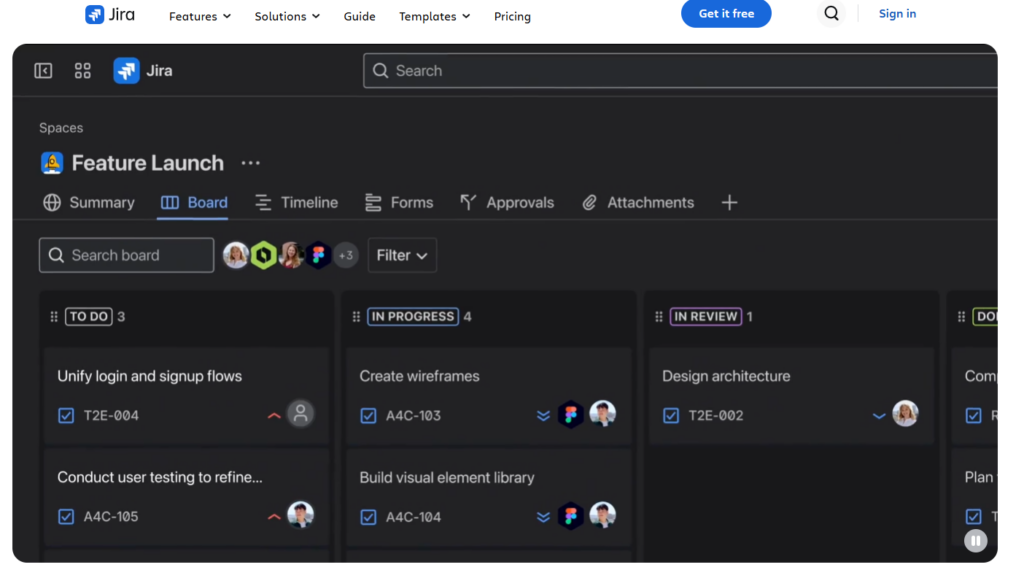Open the Design architecture card
Viewport: 1024px width, 578px height.
tap(792, 396)
